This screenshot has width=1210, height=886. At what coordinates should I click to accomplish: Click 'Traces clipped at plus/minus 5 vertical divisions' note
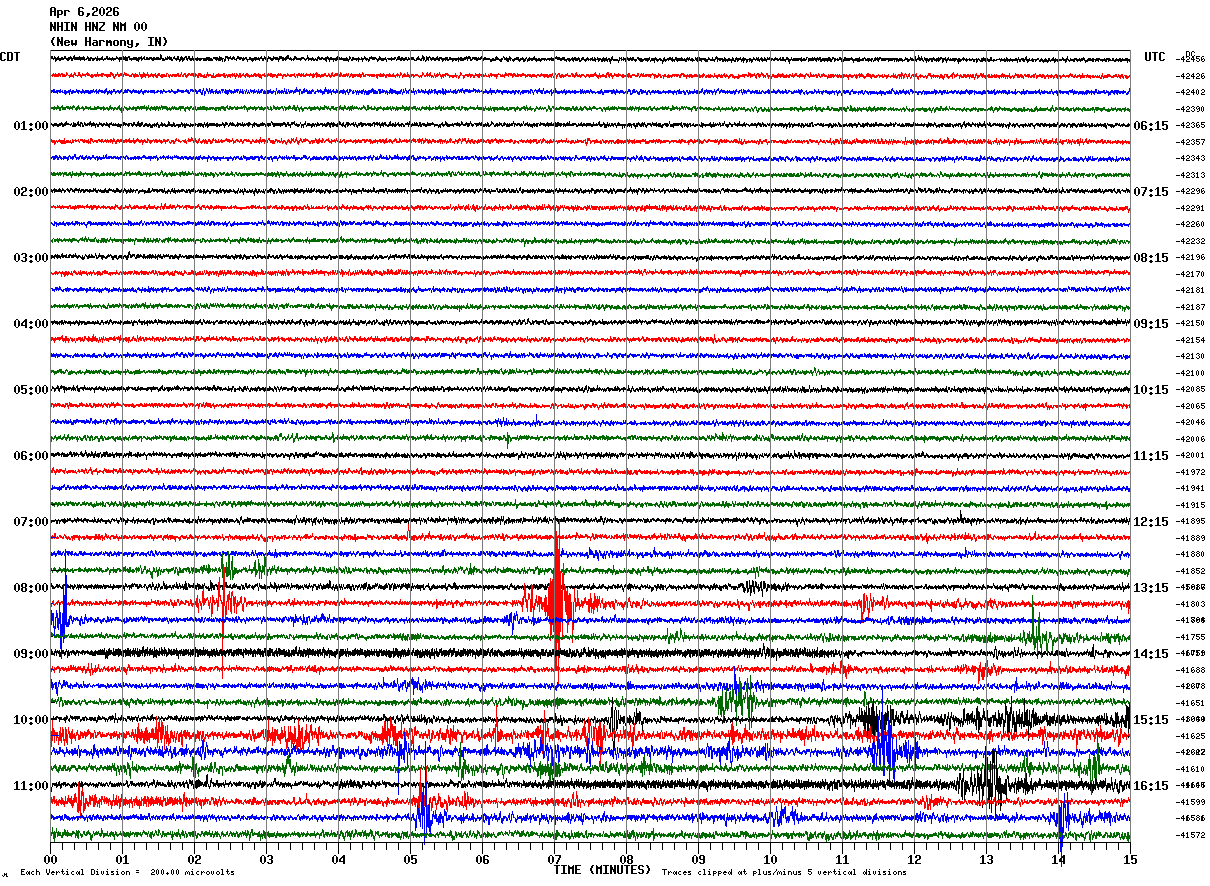click(784, 872)
